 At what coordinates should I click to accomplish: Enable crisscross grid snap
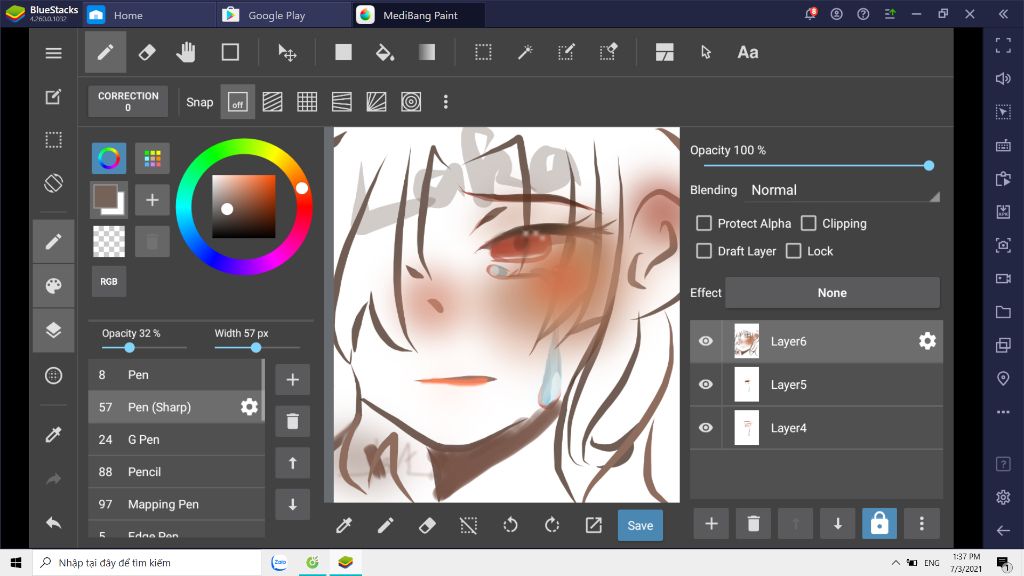(x=307, y=102)
